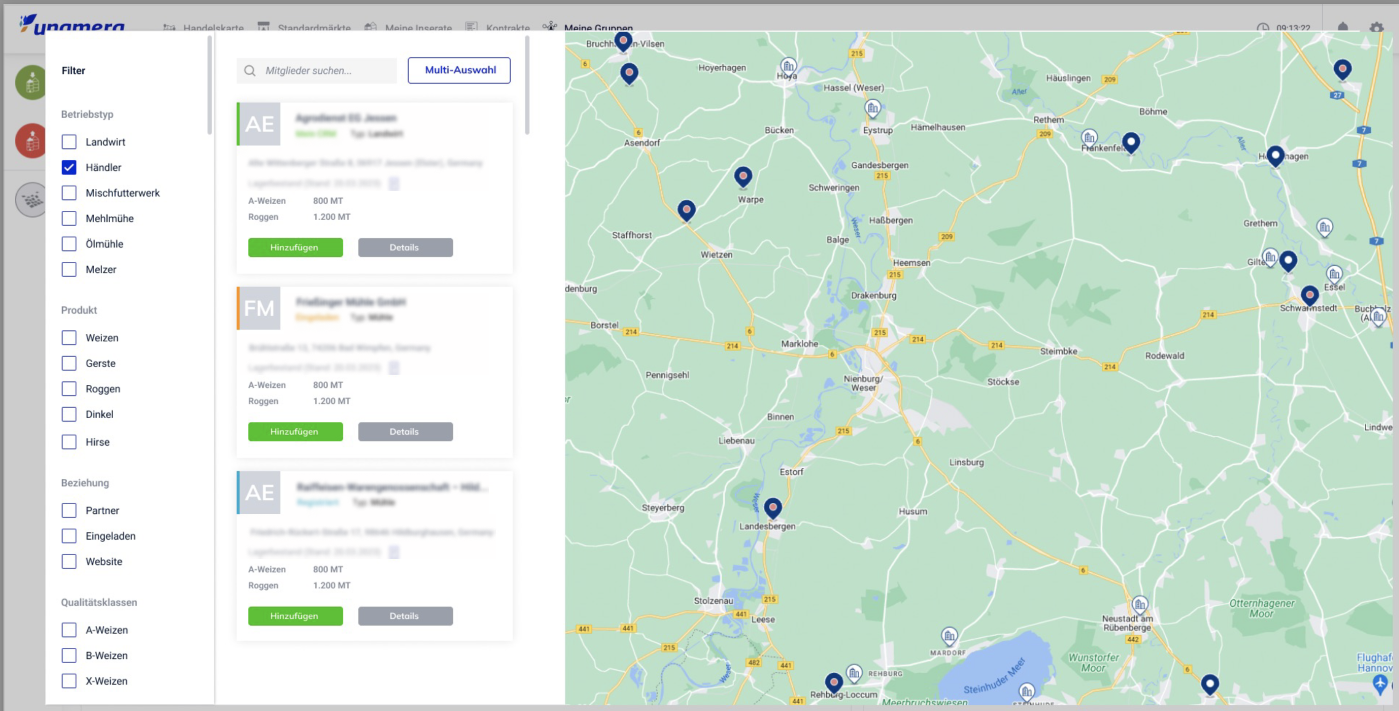Click the Multi-Auswahl button
The image size is (1399, 711).
point(459,70)
